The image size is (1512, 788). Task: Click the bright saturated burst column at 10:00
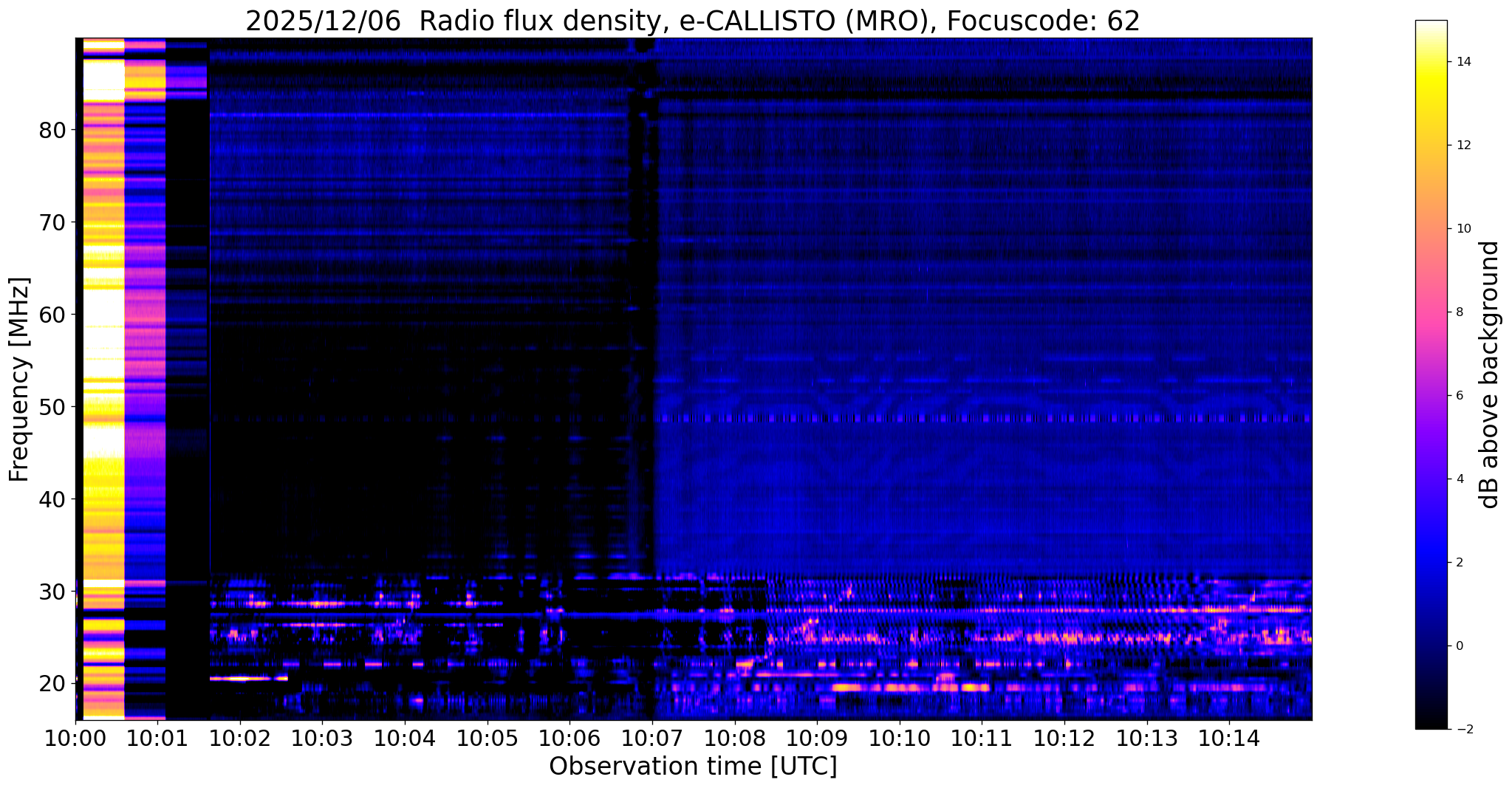103,379
